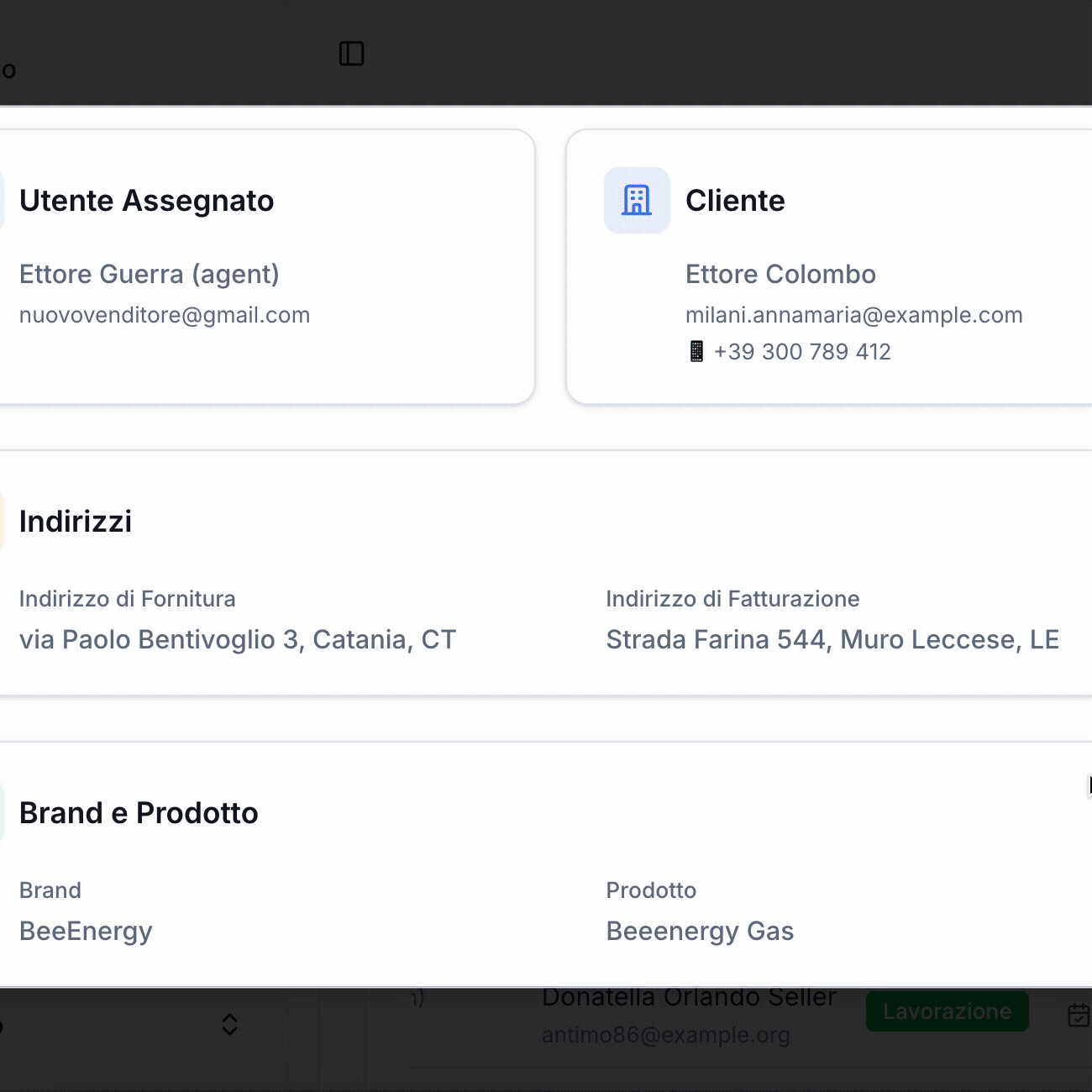Click the Beeenergy Gas product value
This screenshot has width=1092, height=1092.
(x=700, y=932)
